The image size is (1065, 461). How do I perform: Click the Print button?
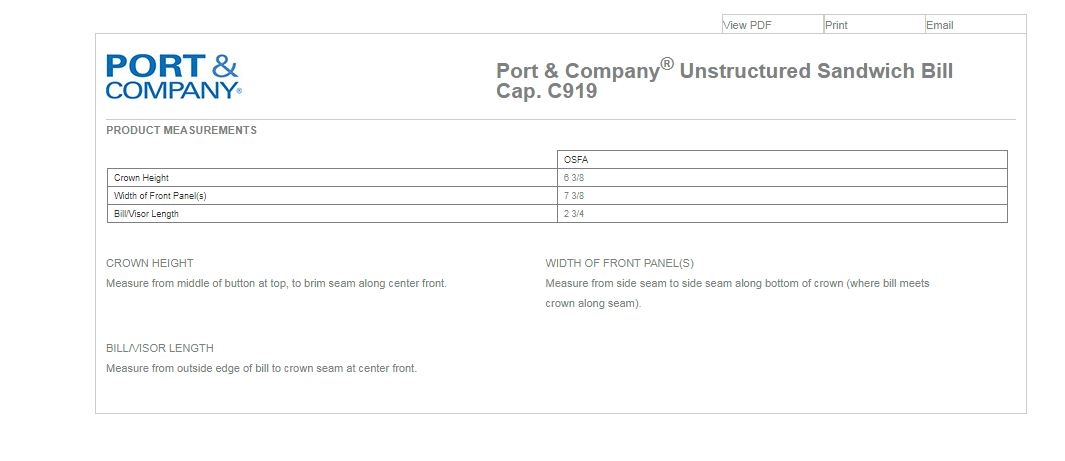point(837,25)
